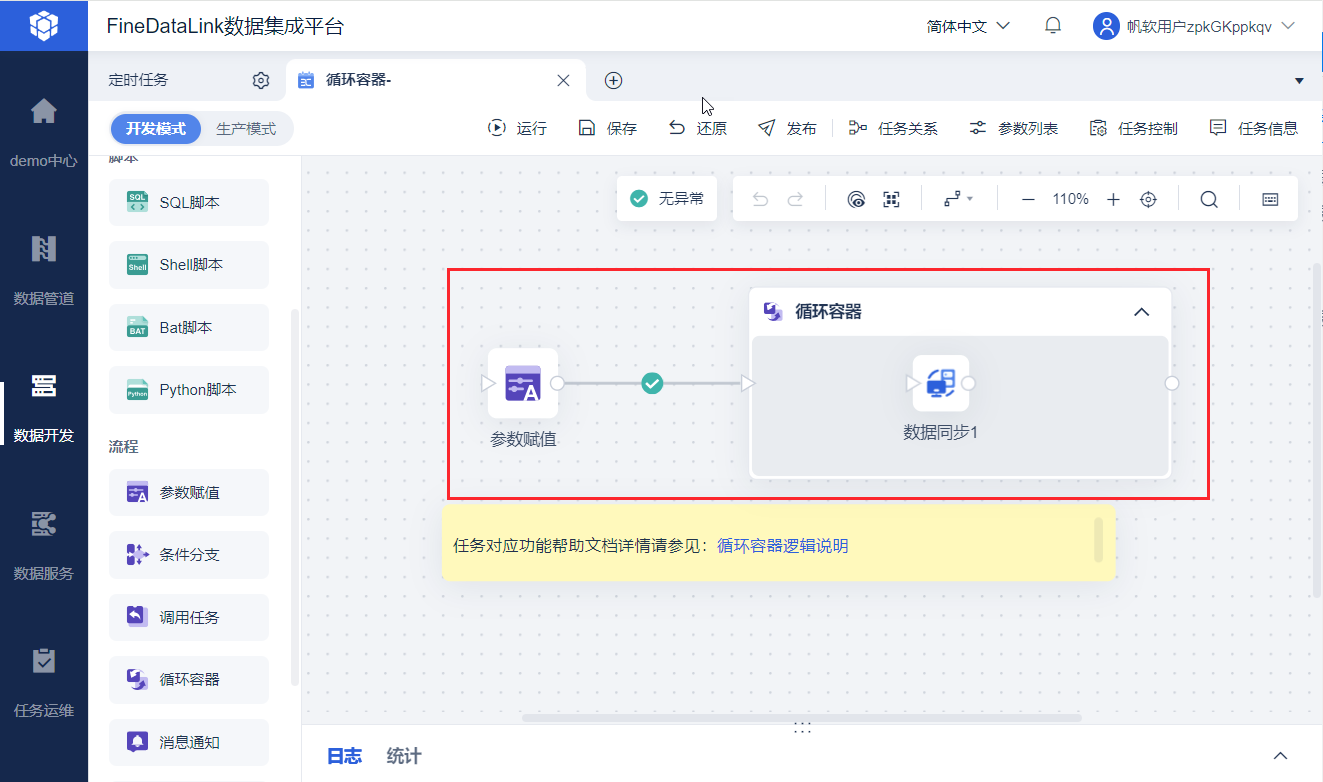Screen dimensions: 1323x782
Task: Switch to 开发模式
Action: click(x=156, y=129)
